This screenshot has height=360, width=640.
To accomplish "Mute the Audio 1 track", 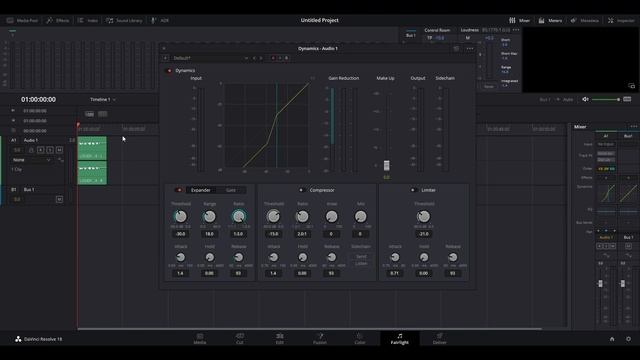I will 59,150.
